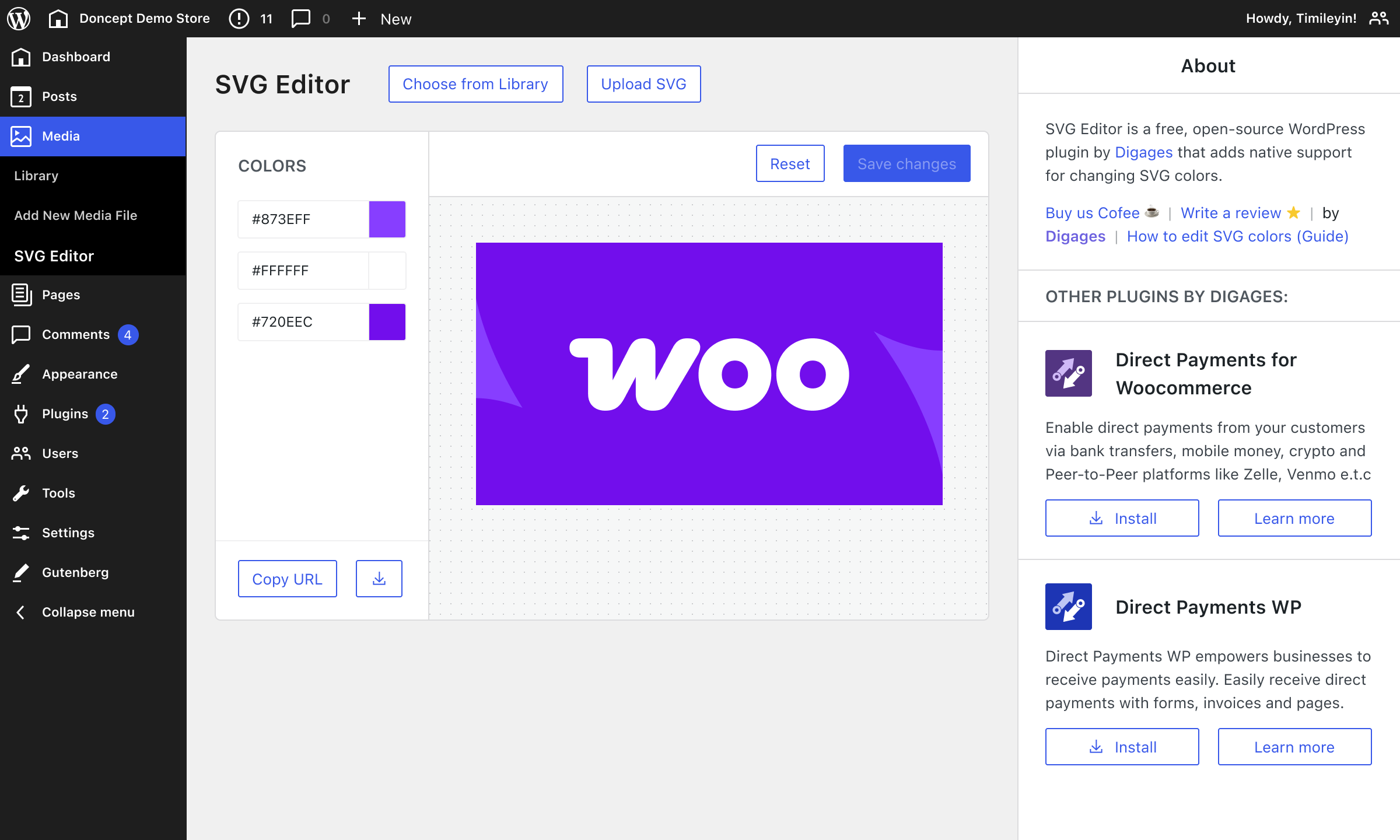Learn more about Direct Payments for Woocommerce
This screenshot has height=840, width=1400.
[1294, 518]
